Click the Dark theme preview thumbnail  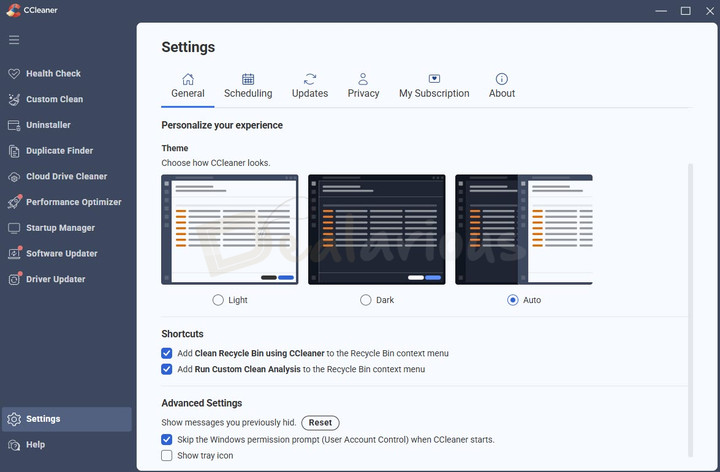pyautogui.click(x=377, y=230)
